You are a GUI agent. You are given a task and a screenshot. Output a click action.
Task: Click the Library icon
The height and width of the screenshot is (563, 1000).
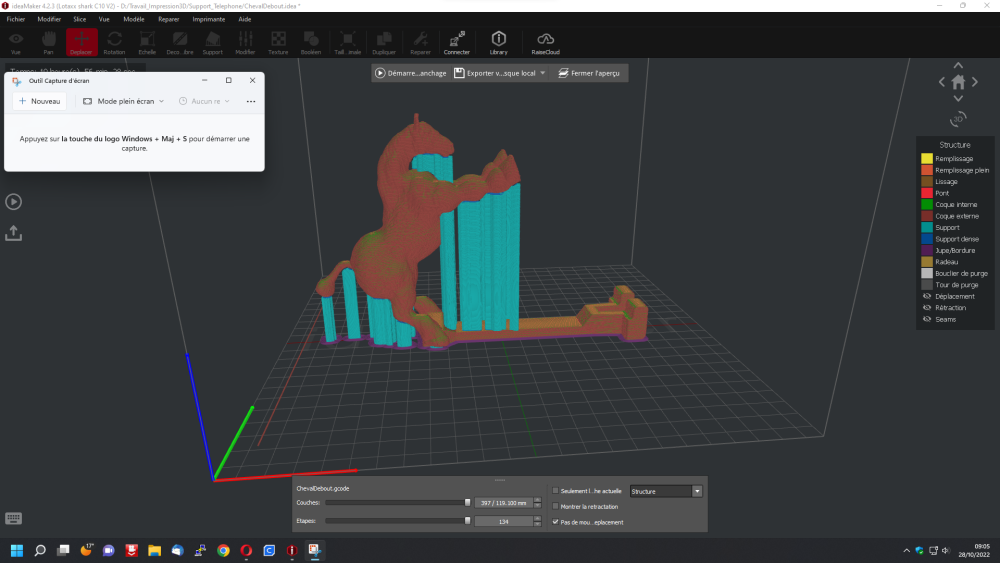coord(498,41)
